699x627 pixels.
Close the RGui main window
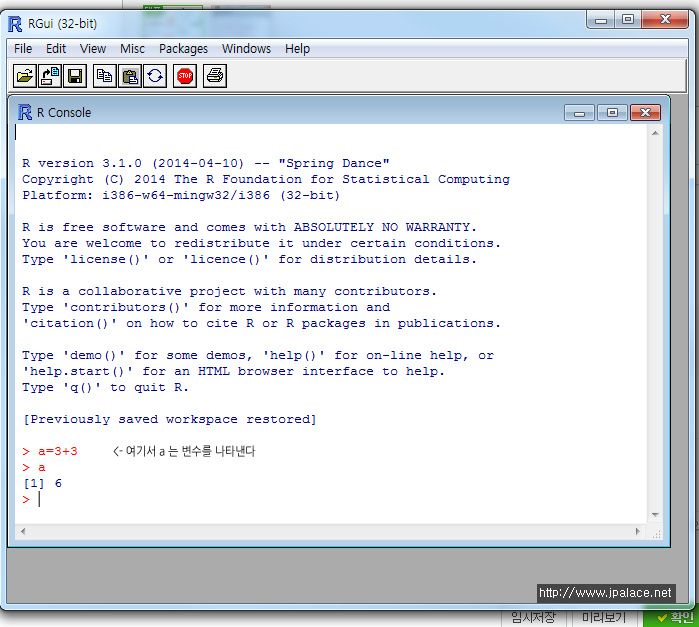coord(665,20)
